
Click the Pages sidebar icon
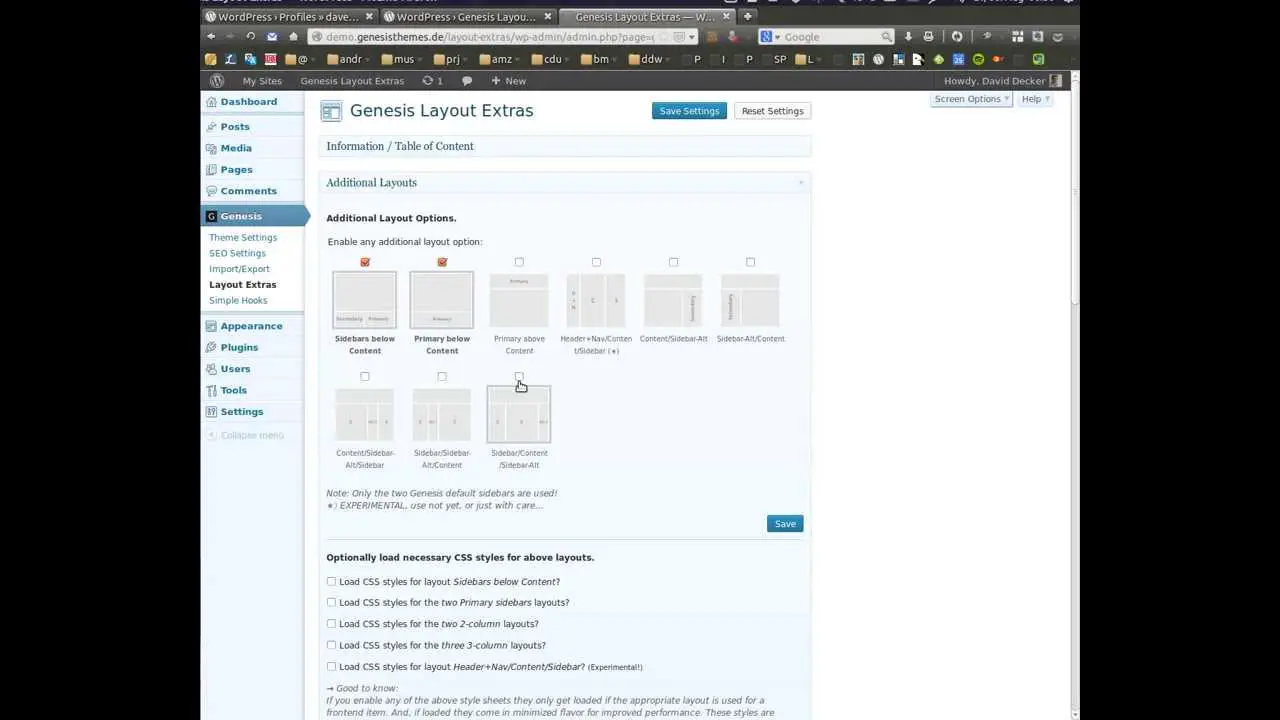211,170
